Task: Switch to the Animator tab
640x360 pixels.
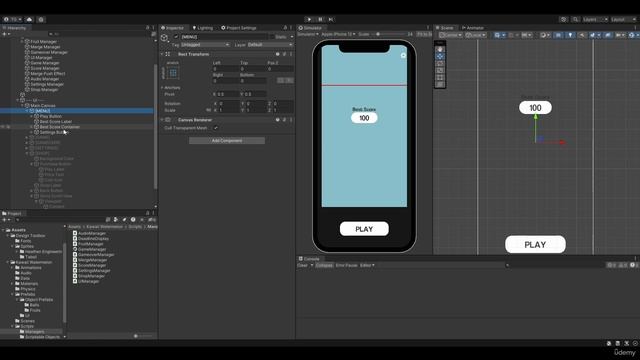Action: (x=473, y=28)
